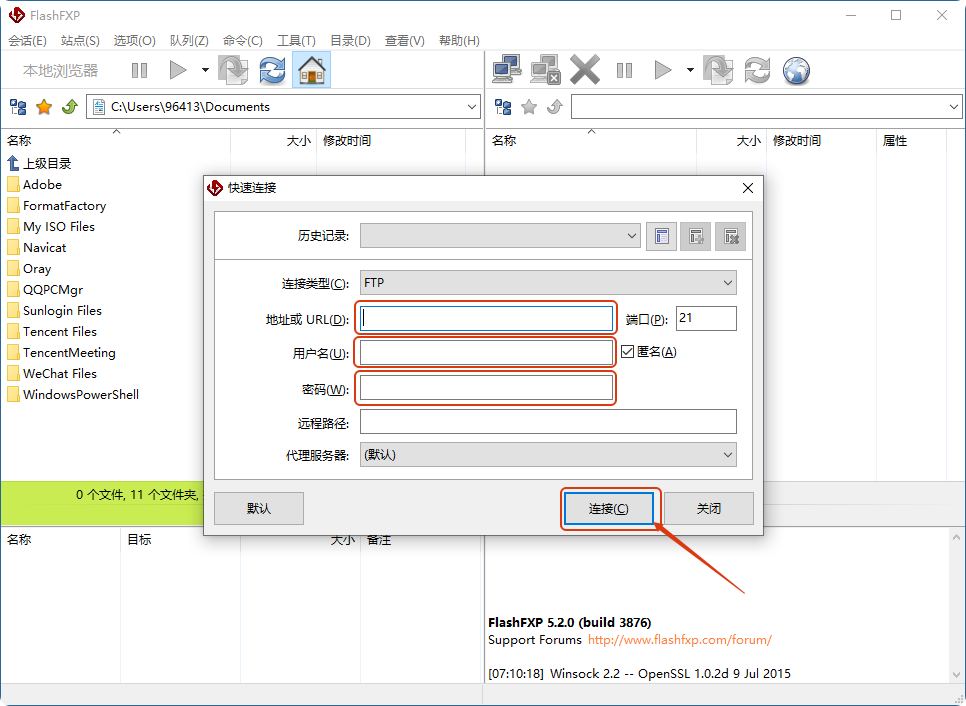966x706 pixels.
Task: Click the 地址或 URL input field
Action: (487, 319)
